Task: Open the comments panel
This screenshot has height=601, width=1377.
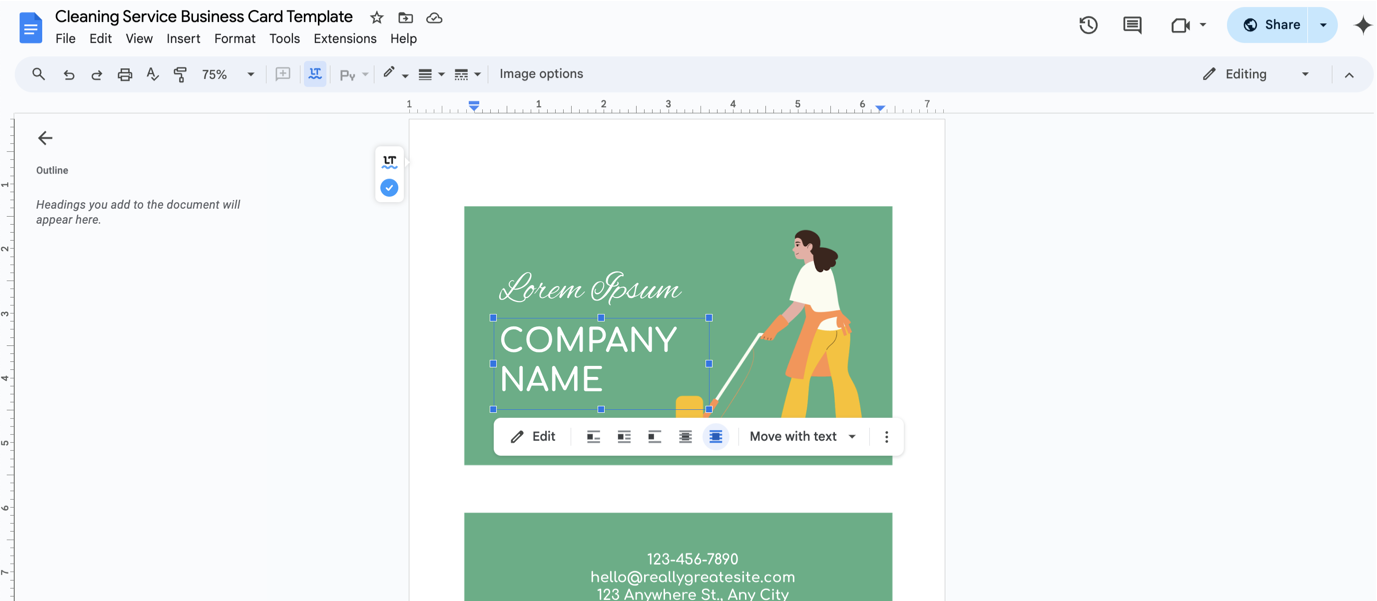Action: [x=1131, y=24]
